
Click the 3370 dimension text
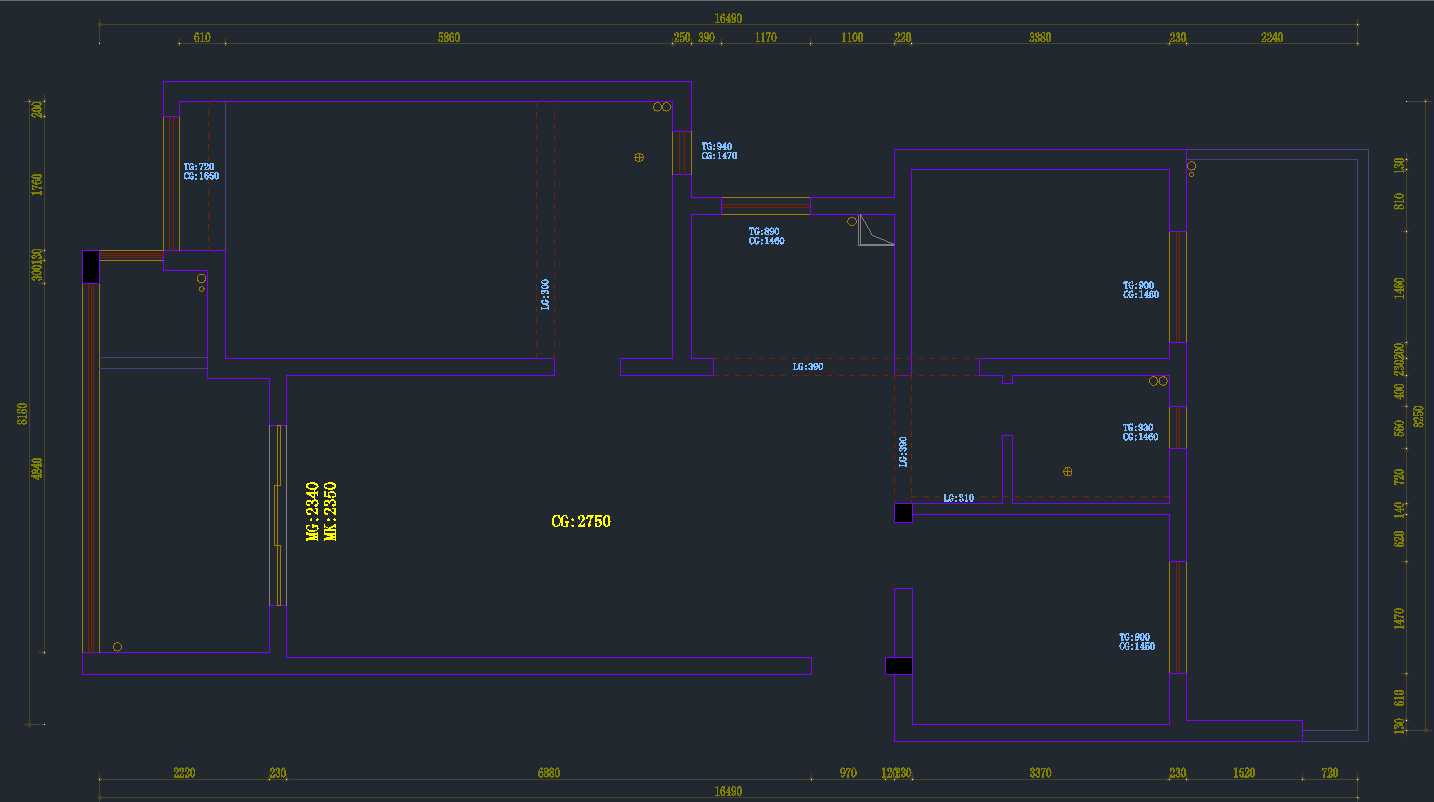(x=1041, y=773)
